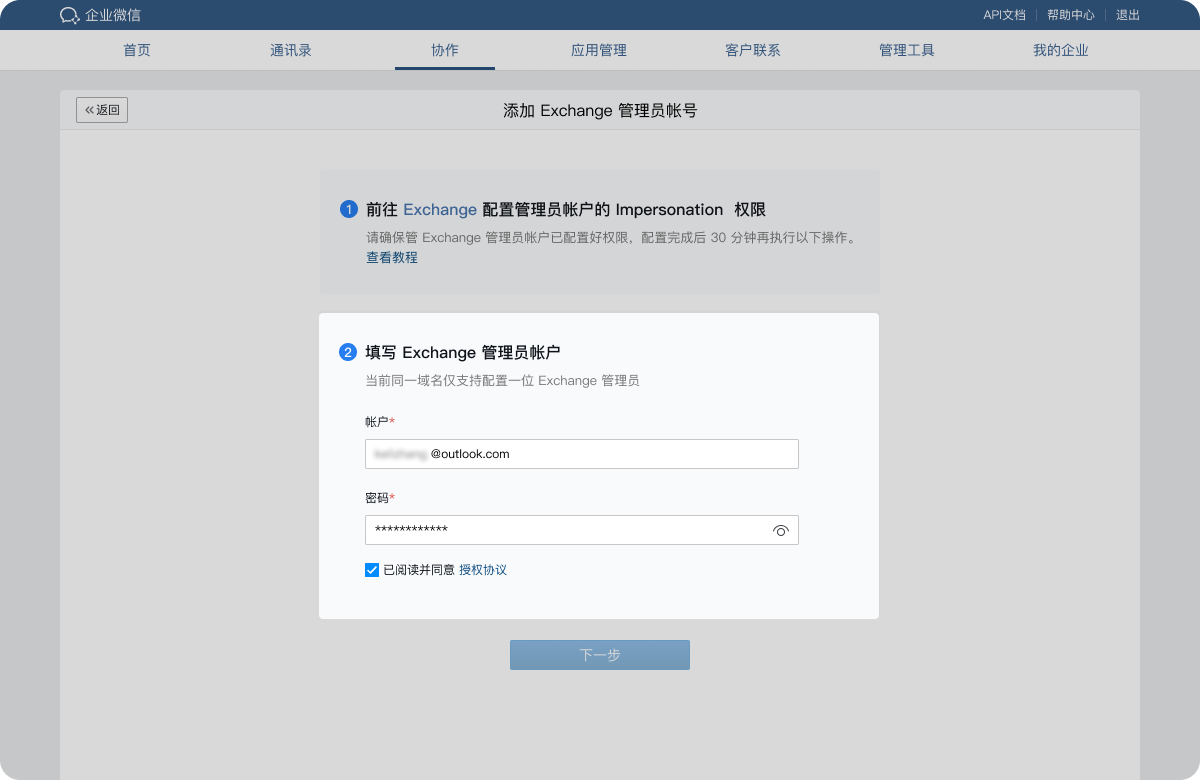The width and height of the screenshot is (1200, 780).
Task: Open the 首页 tab
Action: pyautogui.click(x=137, y=50)
